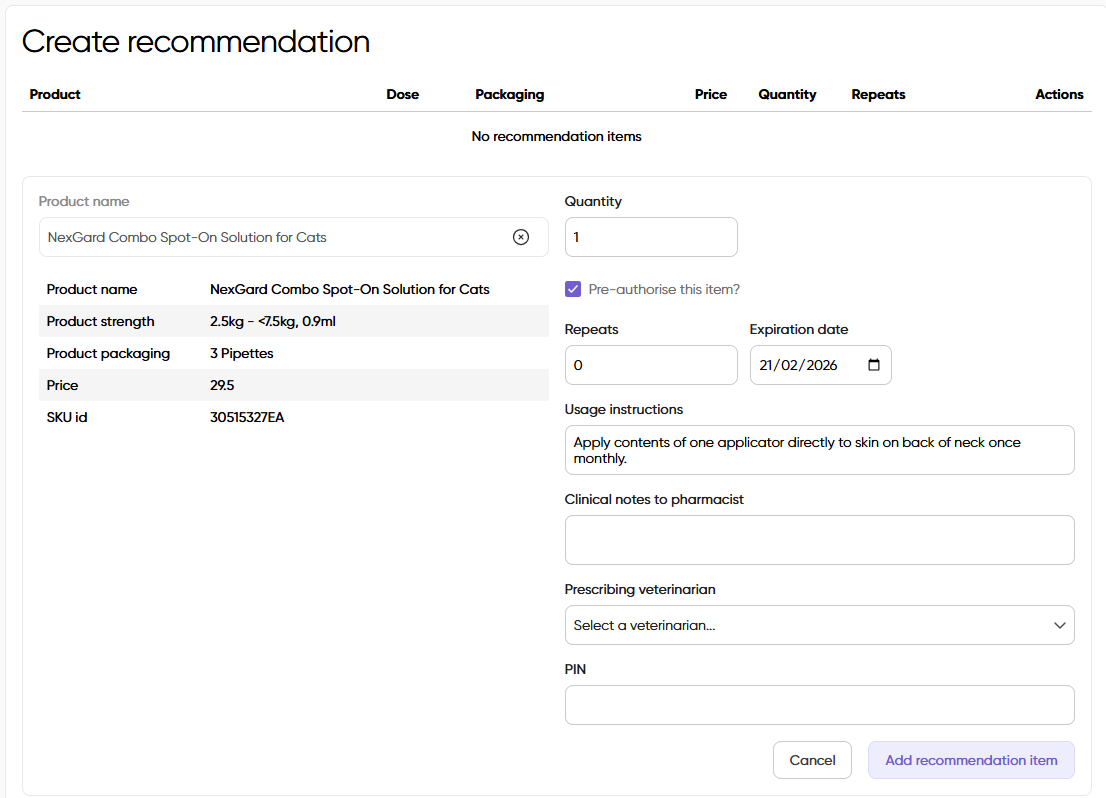
Task: Focus the Repeats number input box
Action: pos(651,365)
